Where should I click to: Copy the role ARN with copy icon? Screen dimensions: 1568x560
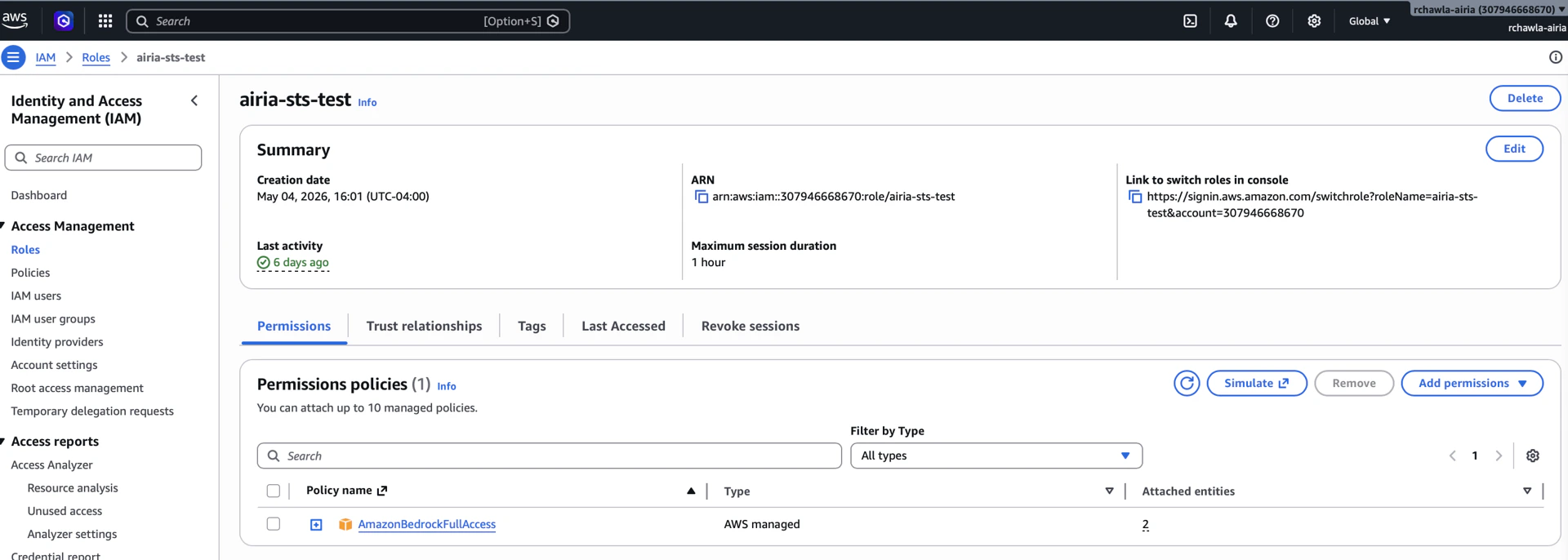click(x=701, y=197)
